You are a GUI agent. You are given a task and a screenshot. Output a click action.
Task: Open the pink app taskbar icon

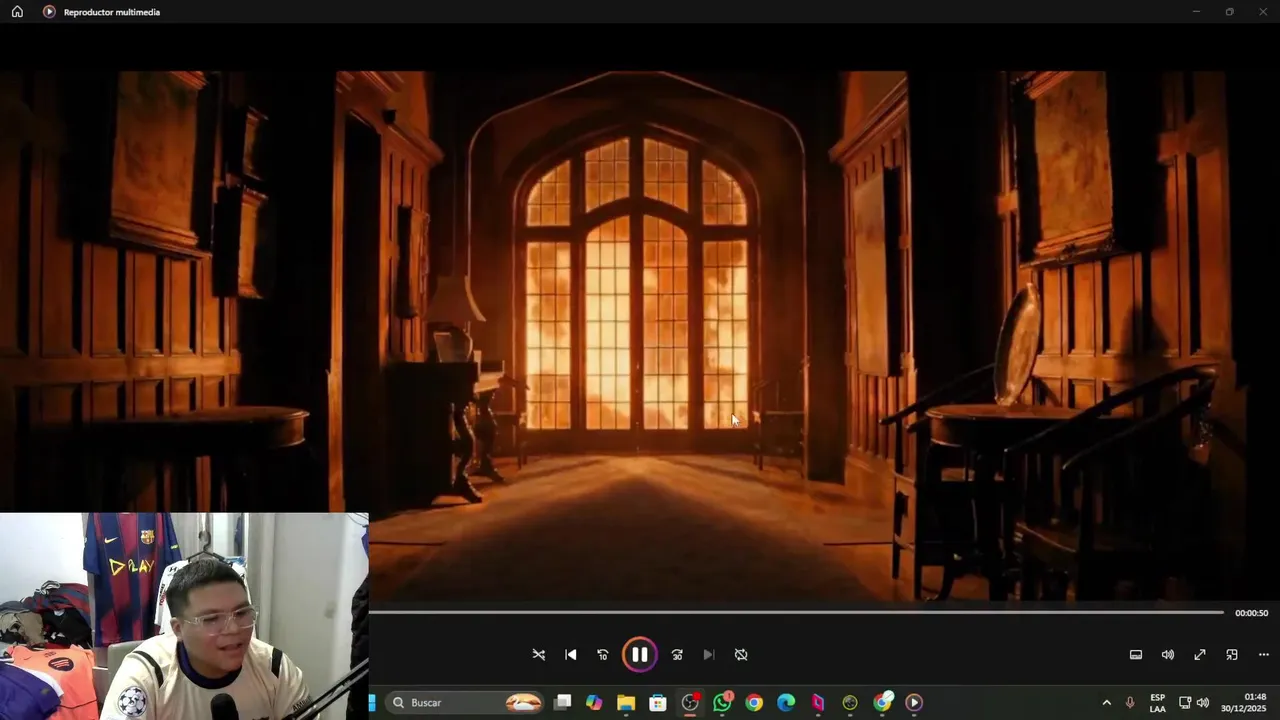tap(818, 703)
